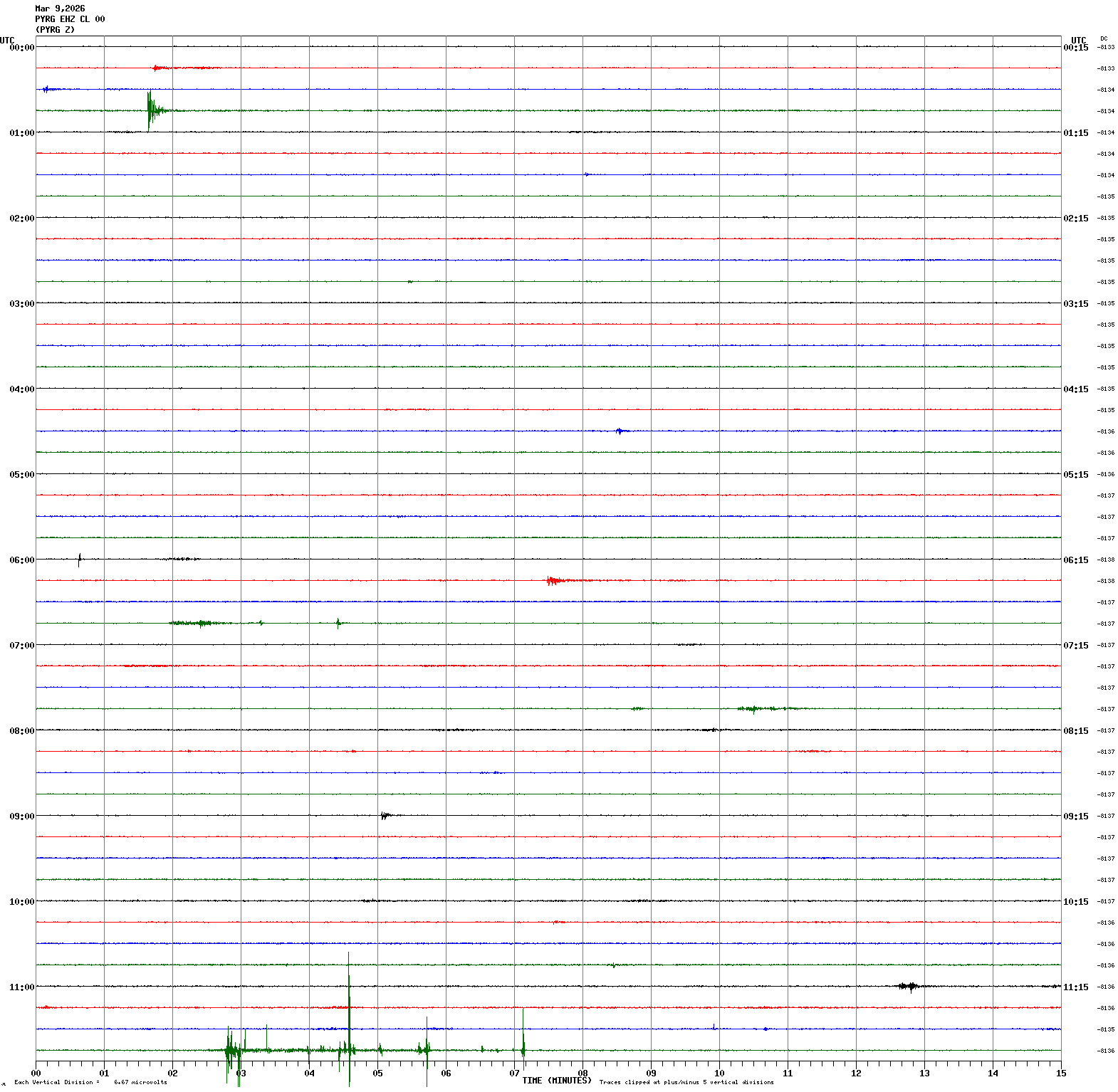Click the 00:00 UTC label on left

point(21,48)
